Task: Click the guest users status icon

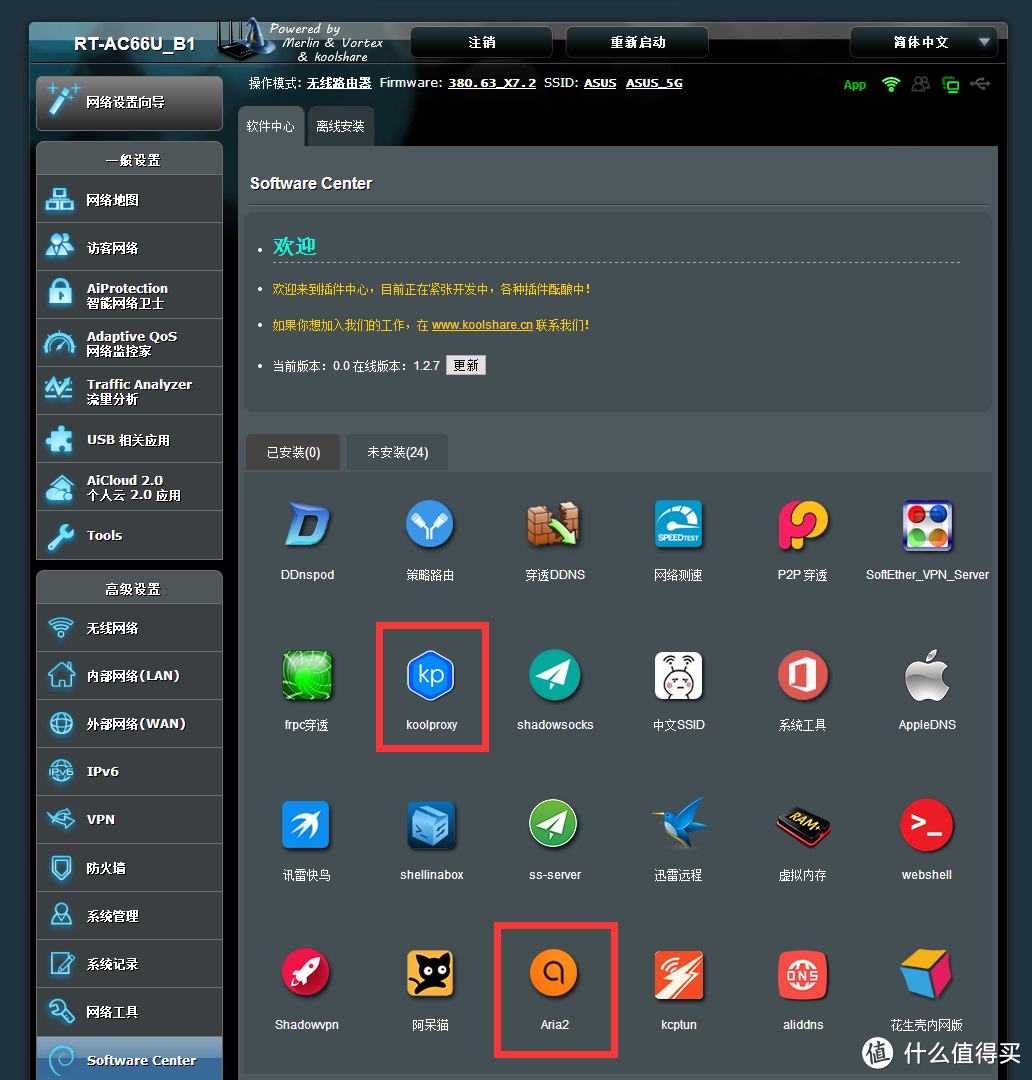Action: [x=920, y=84]
